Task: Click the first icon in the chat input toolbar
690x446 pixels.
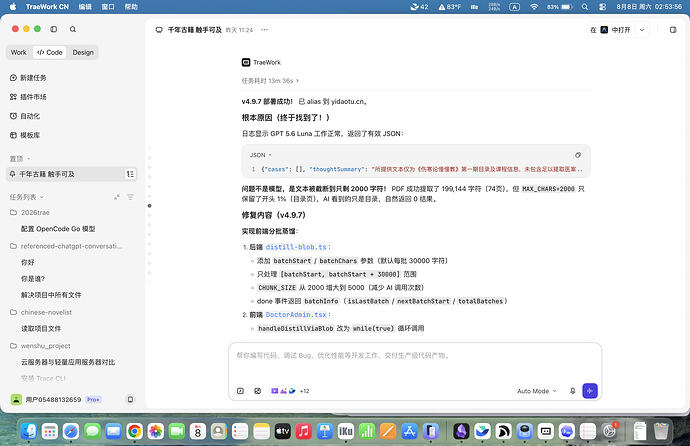Action: pos(240,391)
